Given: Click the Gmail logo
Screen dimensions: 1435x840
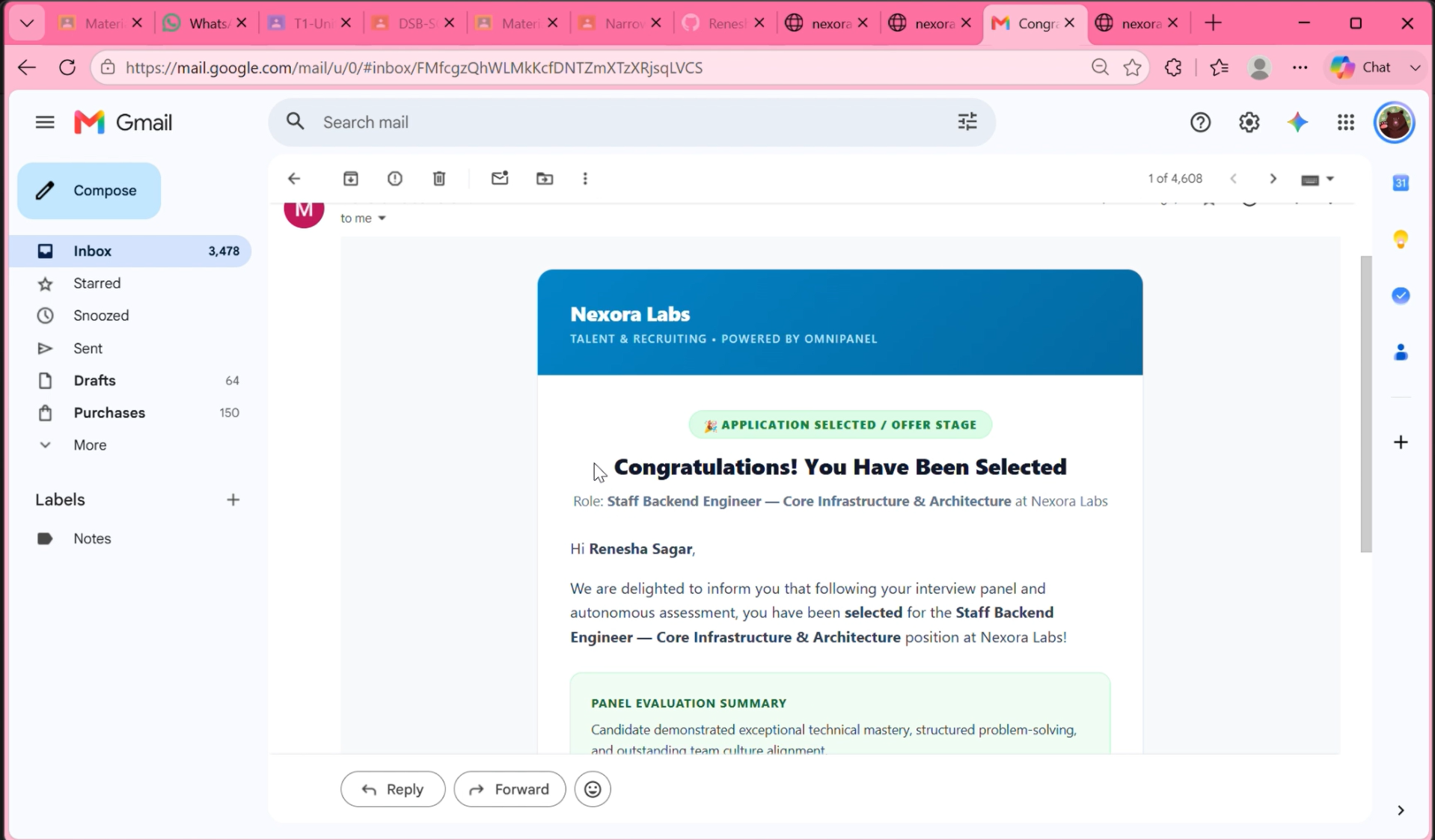Looking at the screenshot, I should 123,122.
